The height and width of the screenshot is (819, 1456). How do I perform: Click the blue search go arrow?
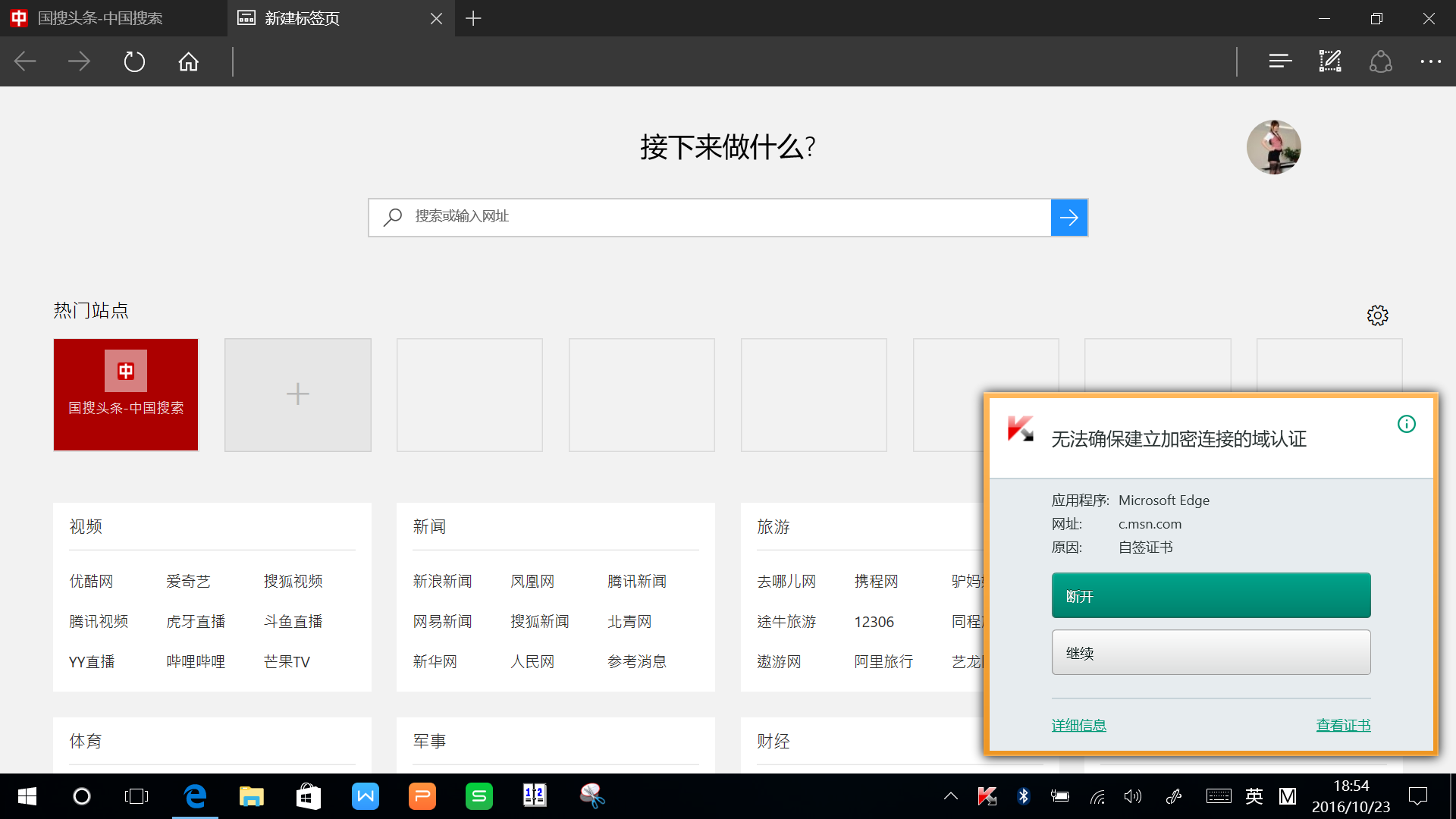1069,218
